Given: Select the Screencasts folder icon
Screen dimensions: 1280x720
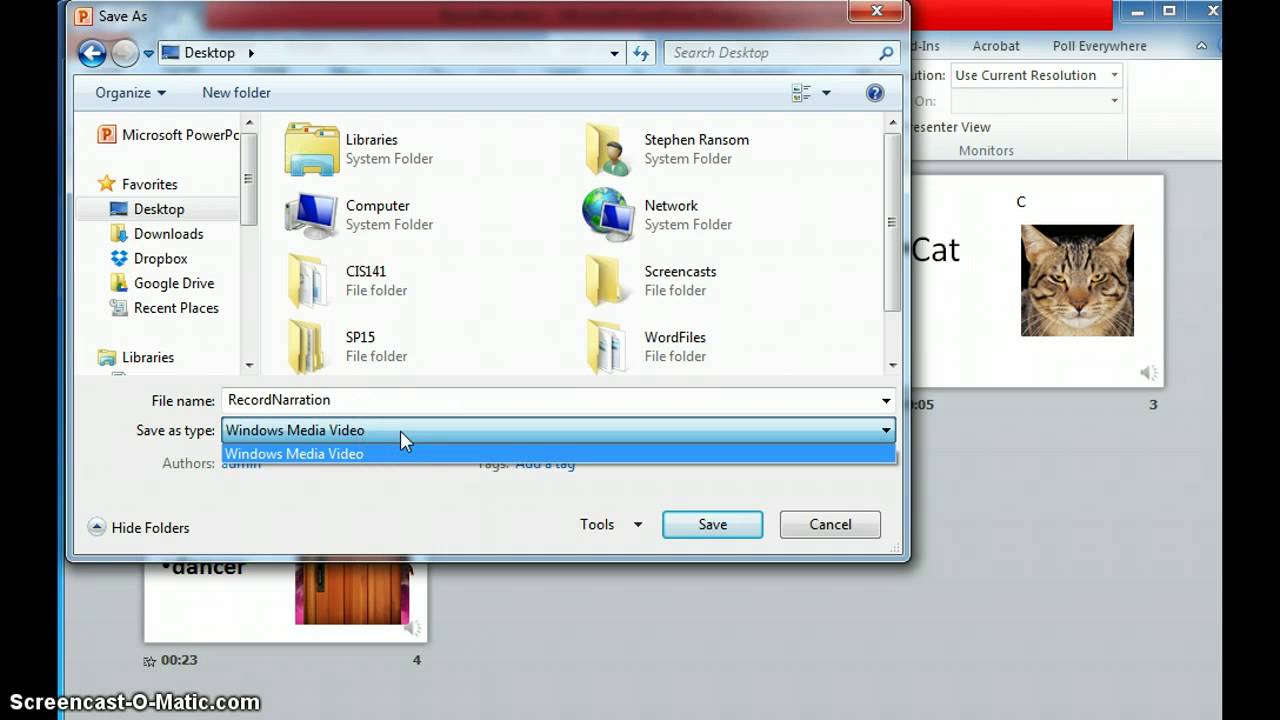Looking at the screenshot, I should pyautogui.click(x=605, y=280).
